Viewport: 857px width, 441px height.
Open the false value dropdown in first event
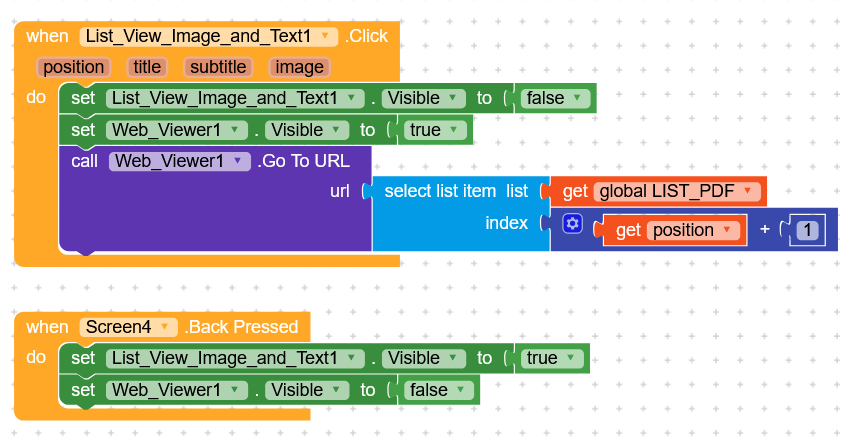pyautogui.click(x=581, y=98)
